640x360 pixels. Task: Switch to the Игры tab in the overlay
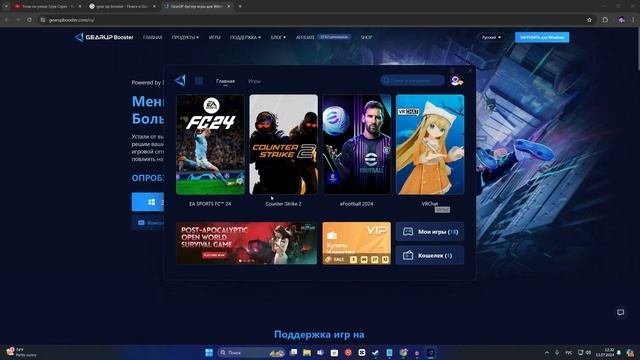click(254, 81)
